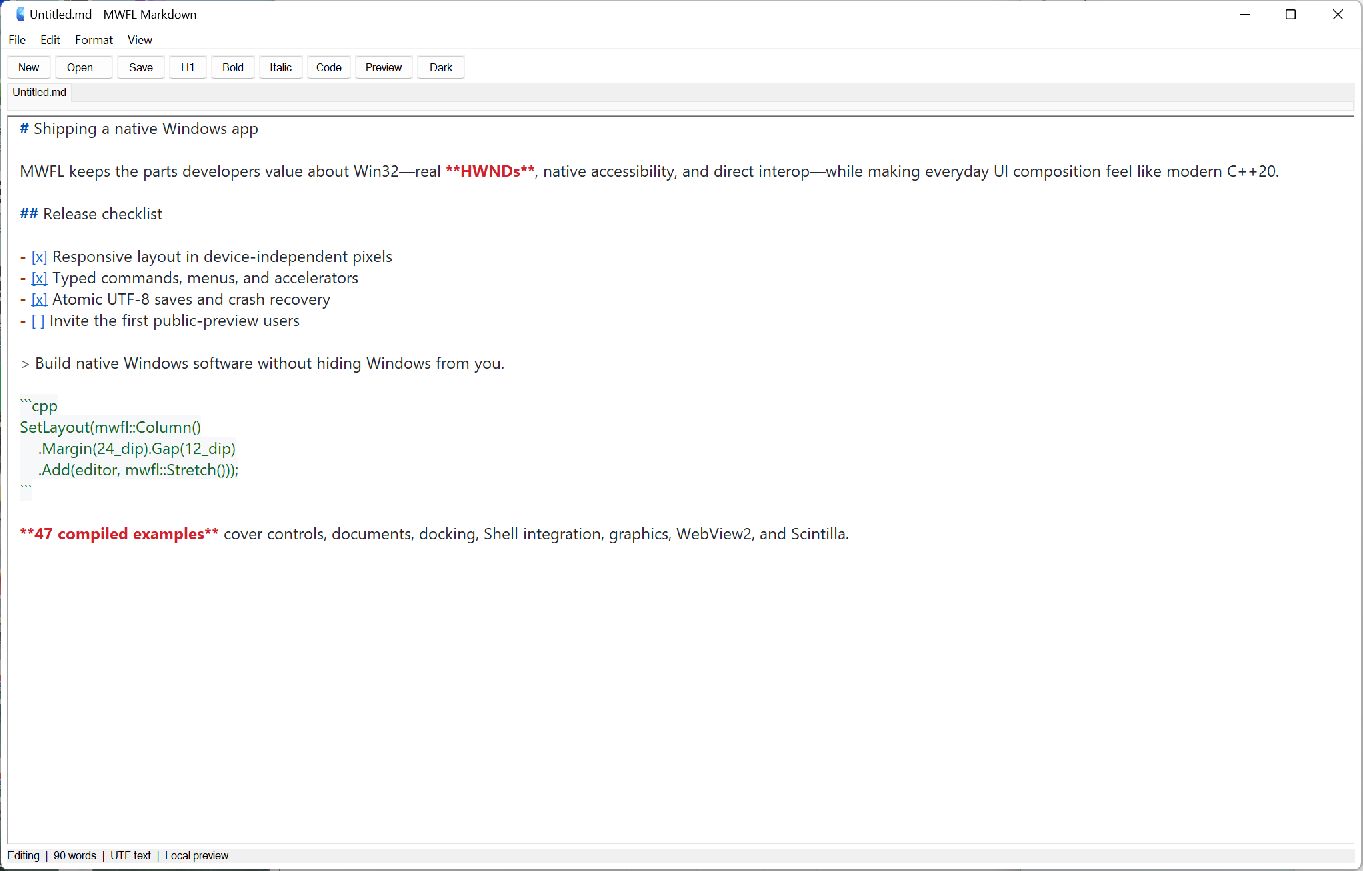Open the File menu
Image resolution: width=1363 pixels, height=871 pixels.
(x=17, y=40)
